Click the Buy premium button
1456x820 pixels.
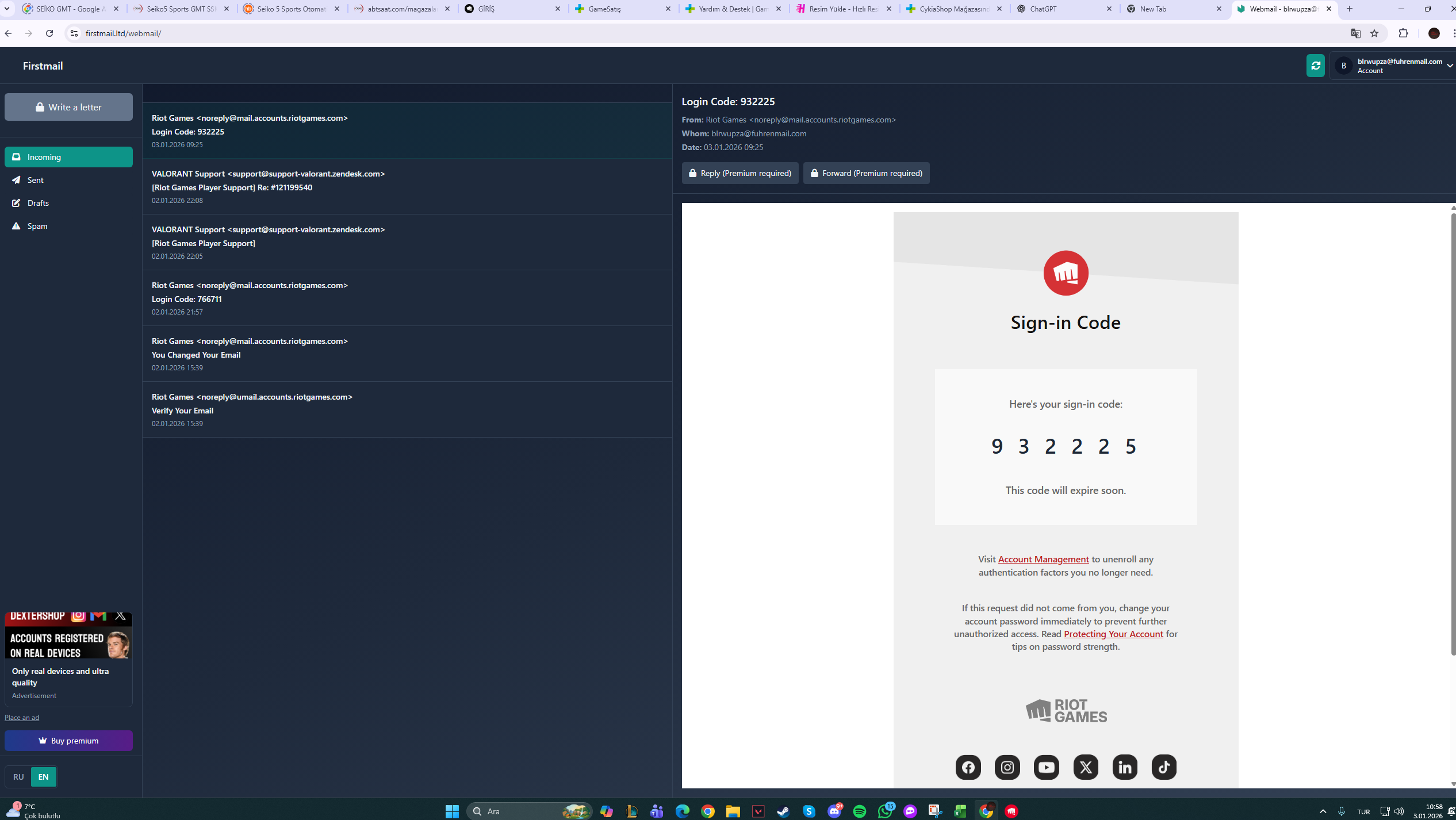click(68, 741)
